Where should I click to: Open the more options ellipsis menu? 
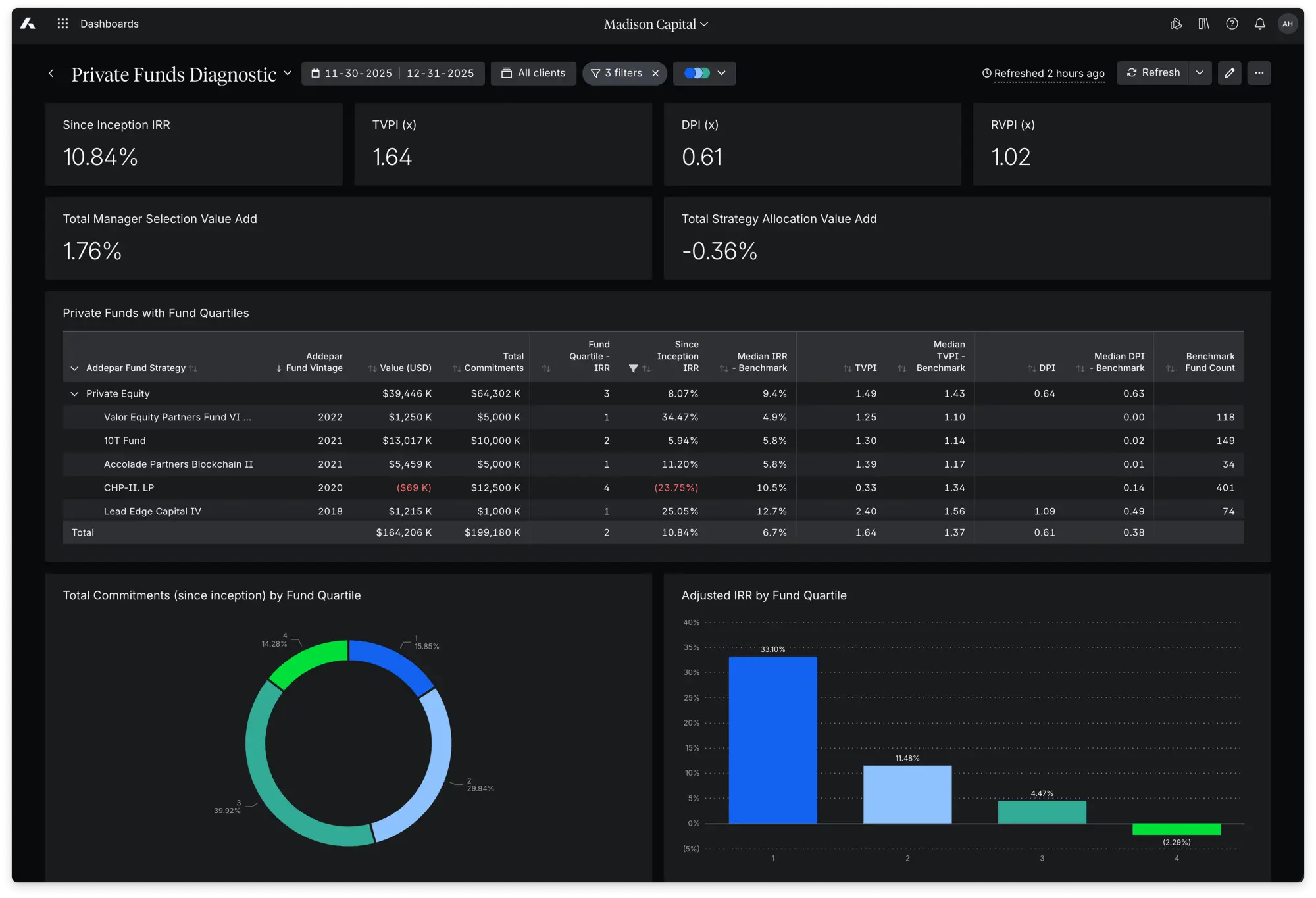[1259, 73]
